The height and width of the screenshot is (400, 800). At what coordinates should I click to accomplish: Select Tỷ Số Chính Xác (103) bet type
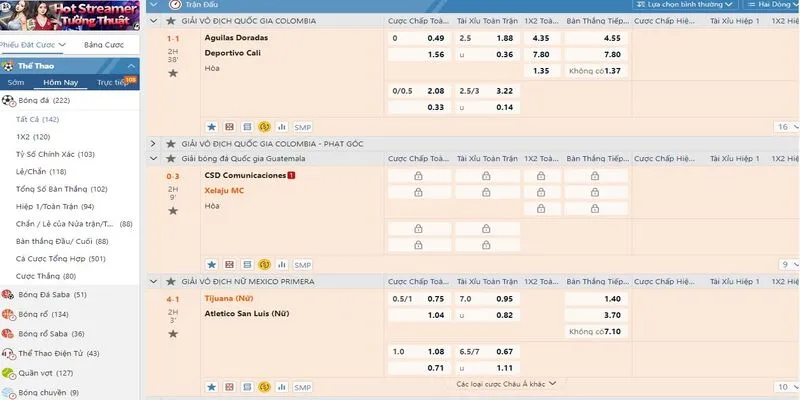coord(55,154)
